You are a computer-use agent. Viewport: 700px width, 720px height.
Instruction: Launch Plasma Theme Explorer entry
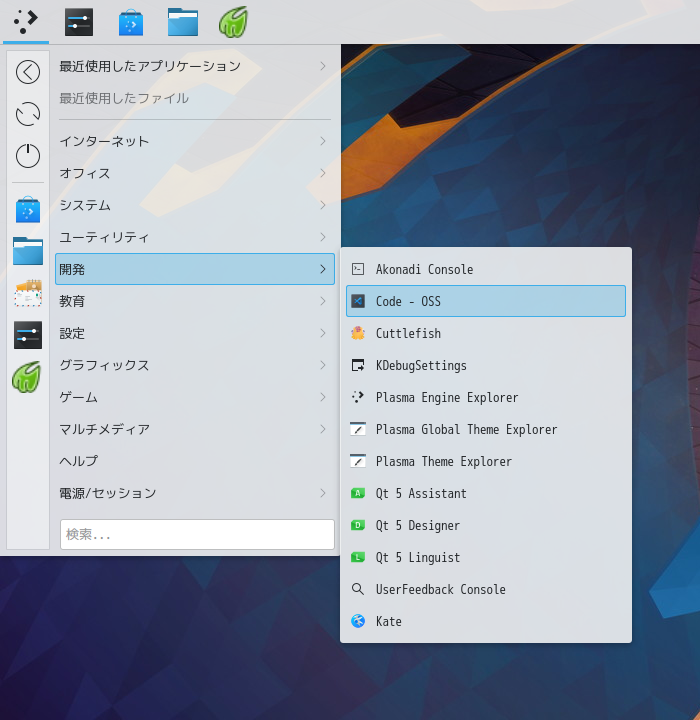coord(486,461)
